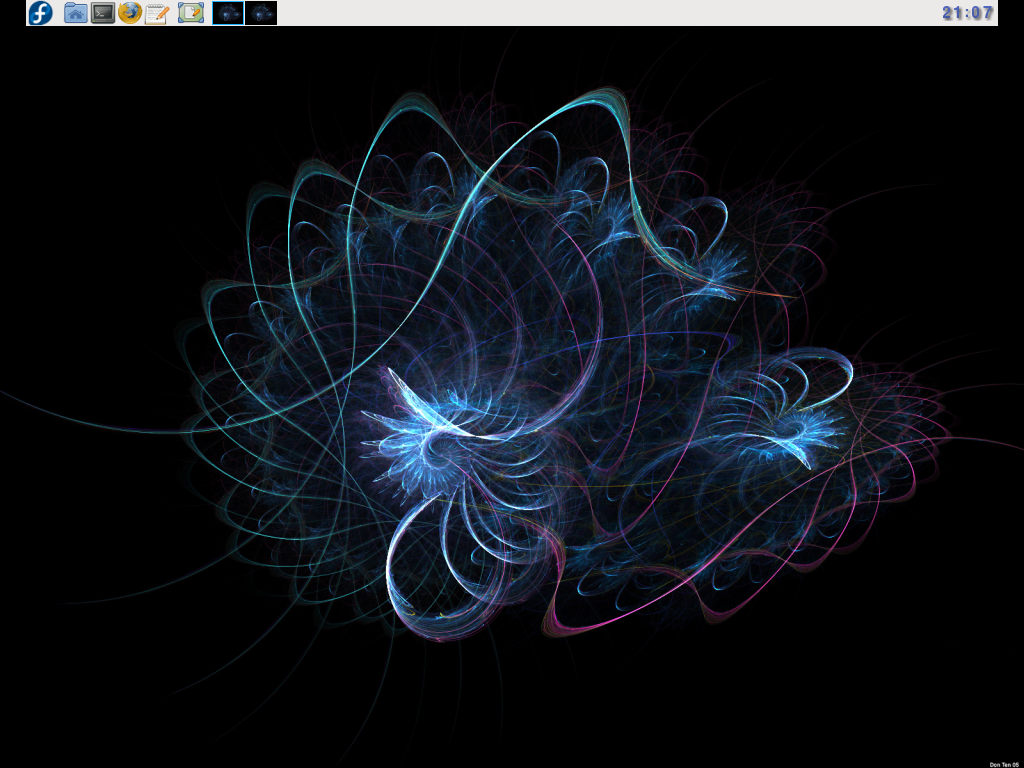Click the blue clock text on the panel
Image resolution: width=1024 pixels, height=768 pixels.
(x=966, y=13)
